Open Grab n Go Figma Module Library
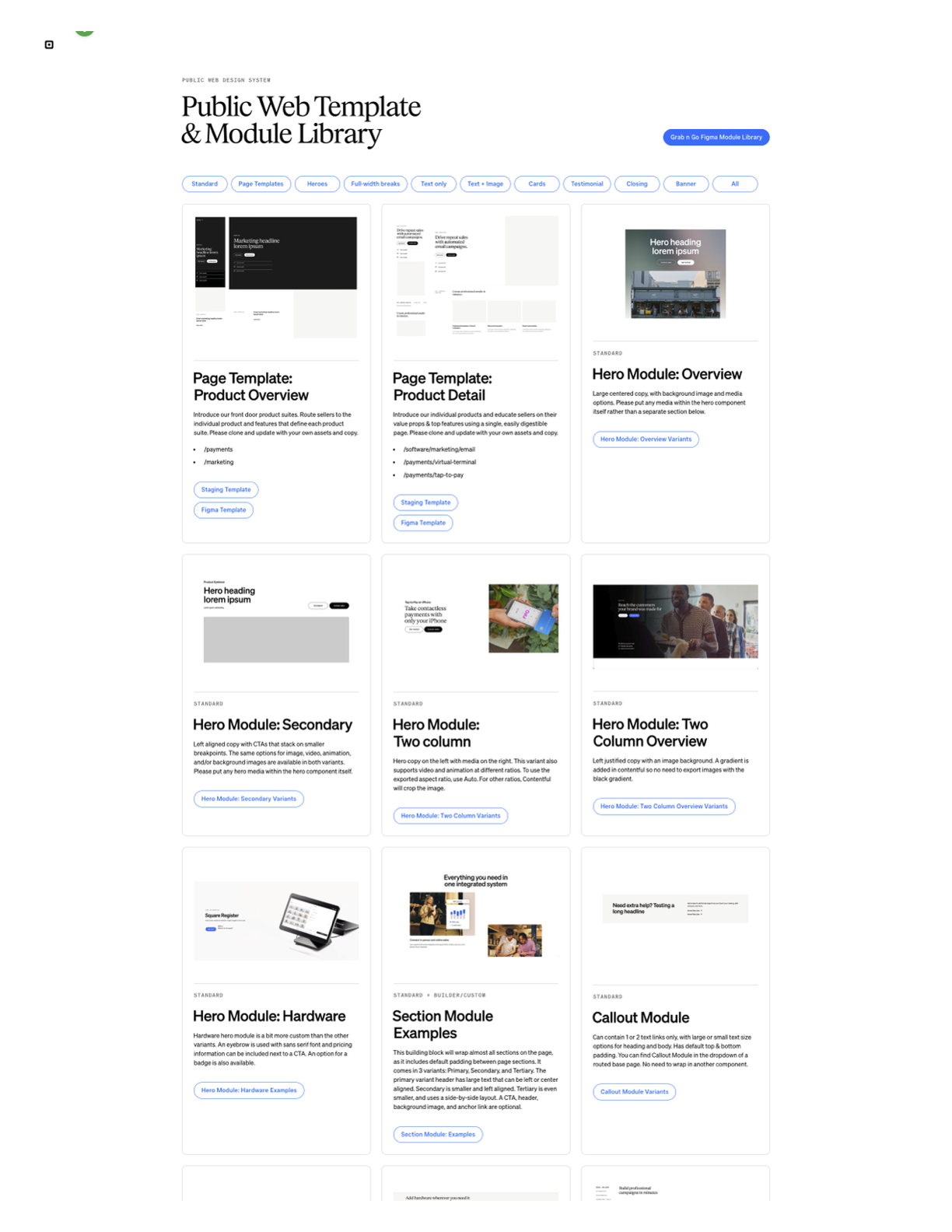The image size is (952, 1232). tap(716, 137)
